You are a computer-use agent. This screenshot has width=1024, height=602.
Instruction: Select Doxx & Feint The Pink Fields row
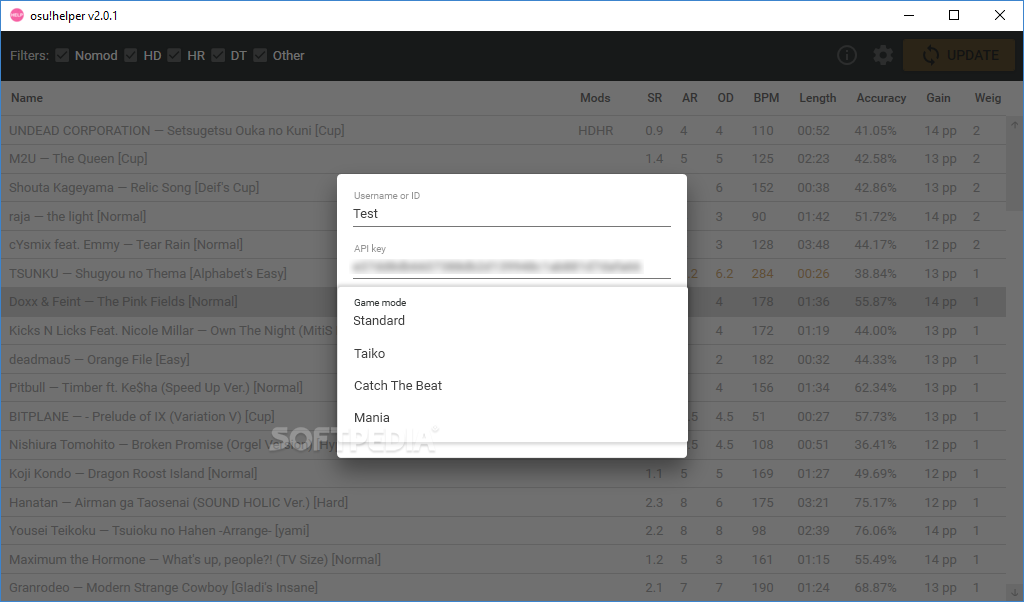pos(504,302)
